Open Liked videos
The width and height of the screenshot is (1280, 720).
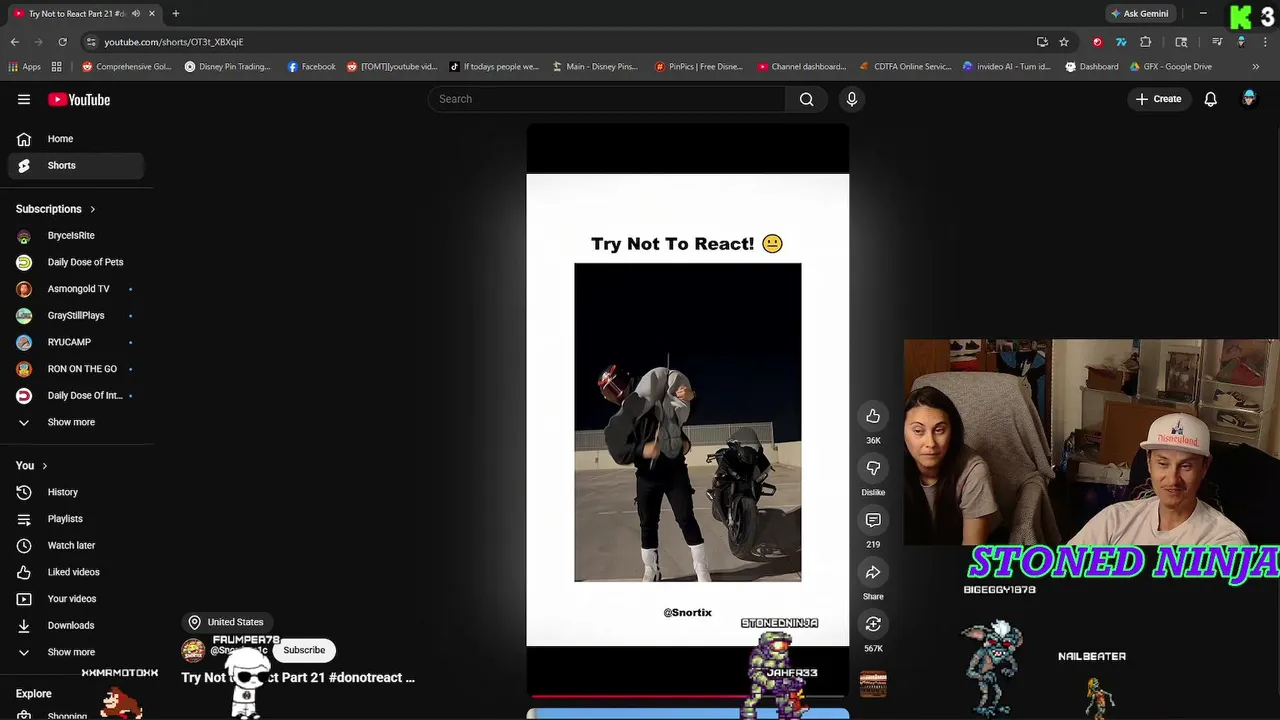(x=75, y=572)
